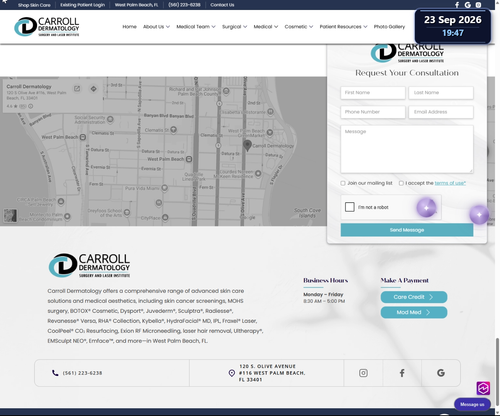This screenshot has height=416, width=500.
Task: Click the footer Facebook icon
Action: (x=402, y=373)
